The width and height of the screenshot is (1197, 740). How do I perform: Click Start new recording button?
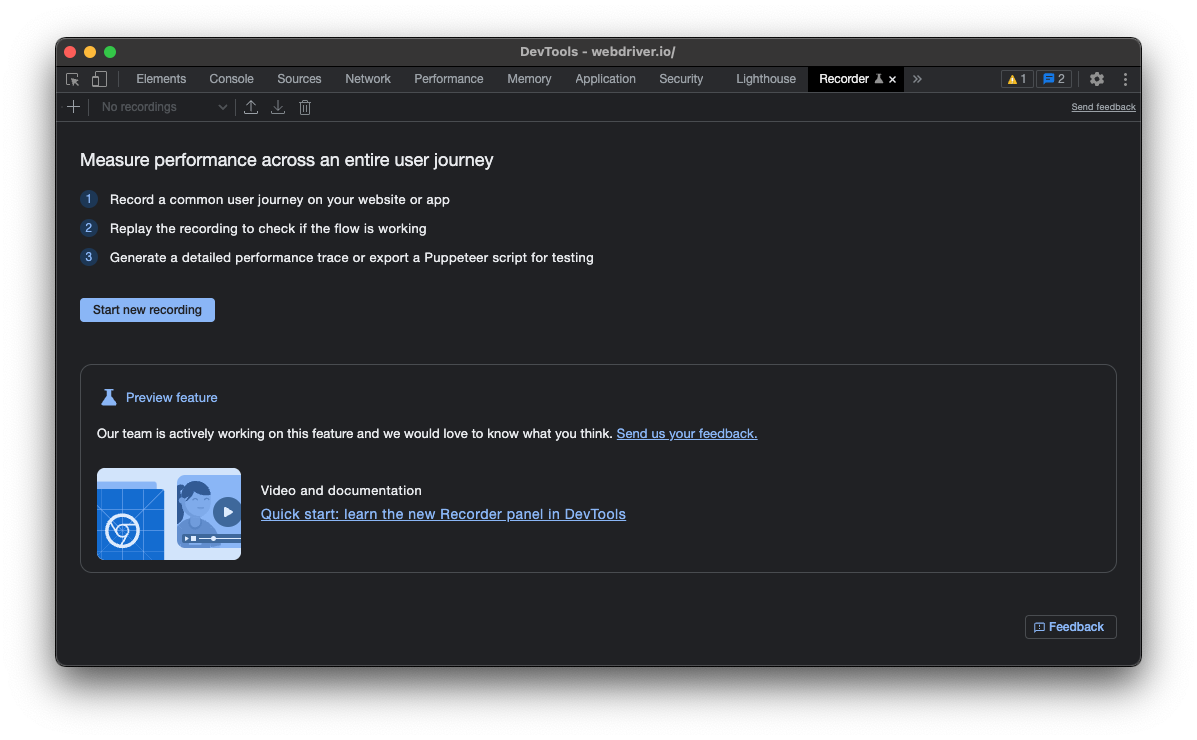(147, 310)
